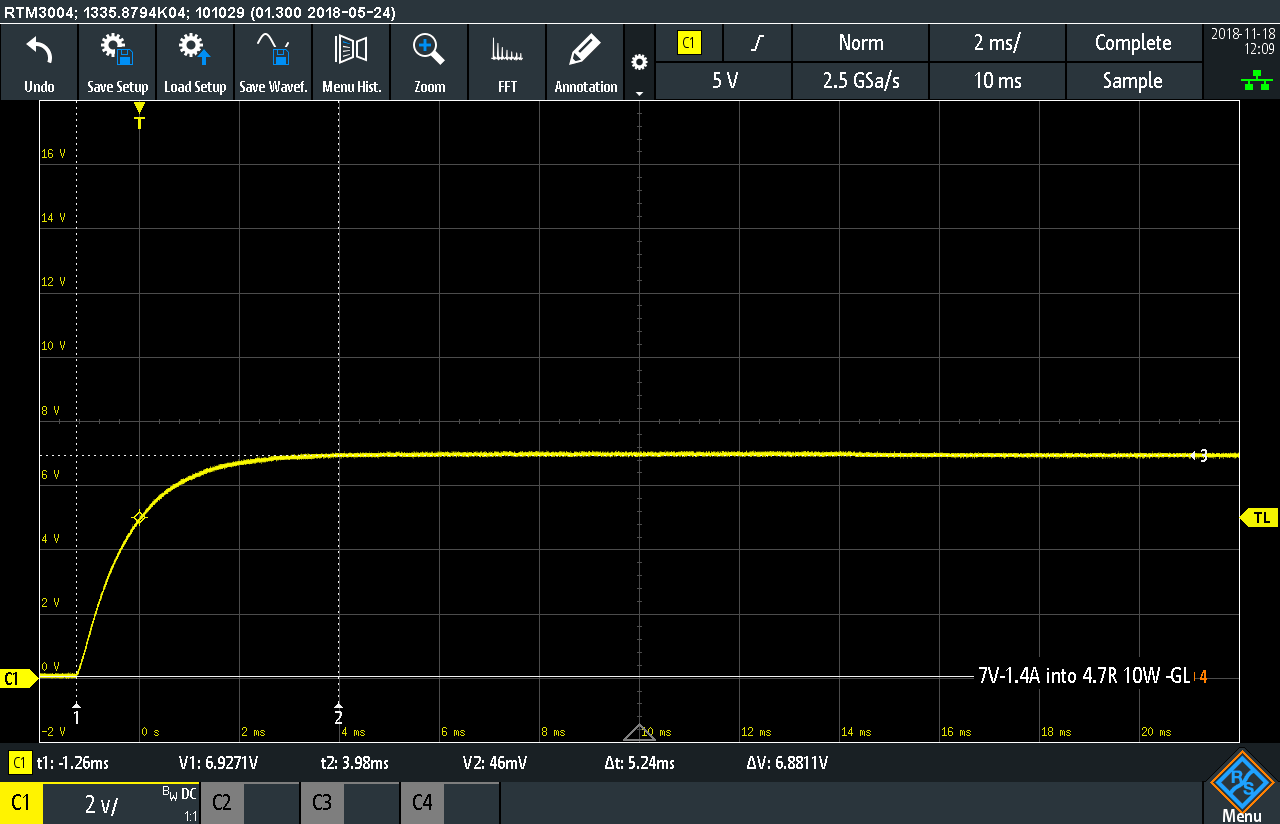
Task: Open Menu History icon
Action: point(351,51)
